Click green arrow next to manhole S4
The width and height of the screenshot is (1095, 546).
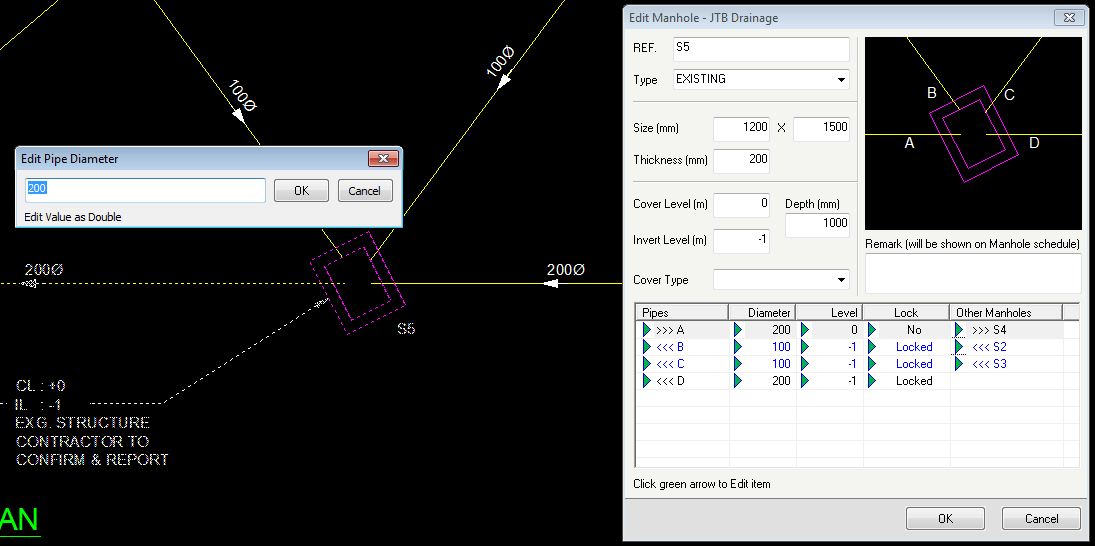click(960, 330)
